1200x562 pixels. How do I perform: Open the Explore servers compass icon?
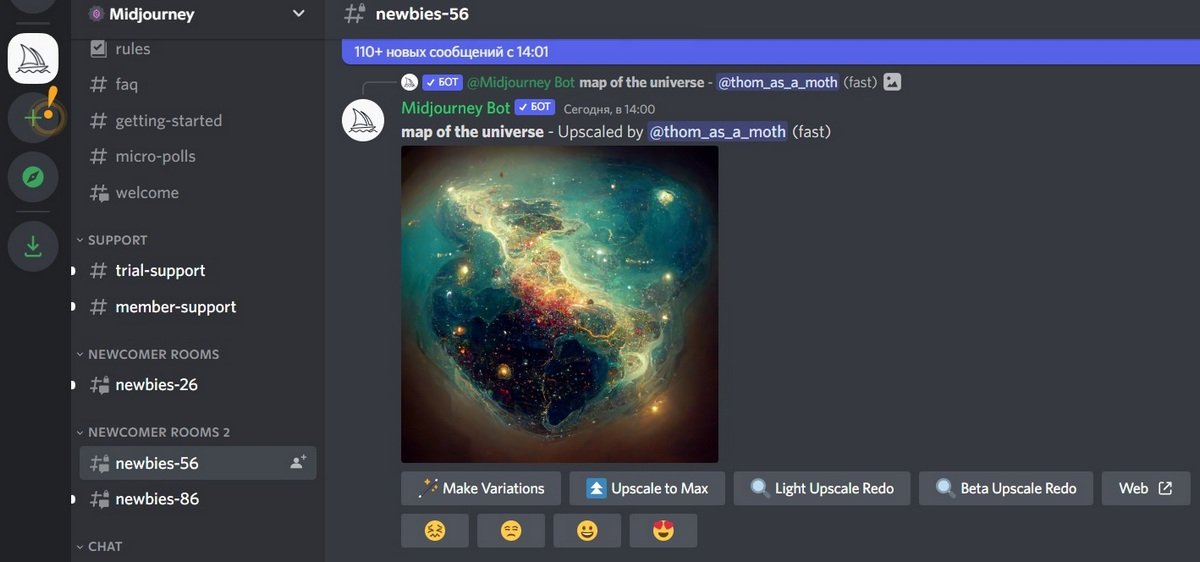click(33, 177)
